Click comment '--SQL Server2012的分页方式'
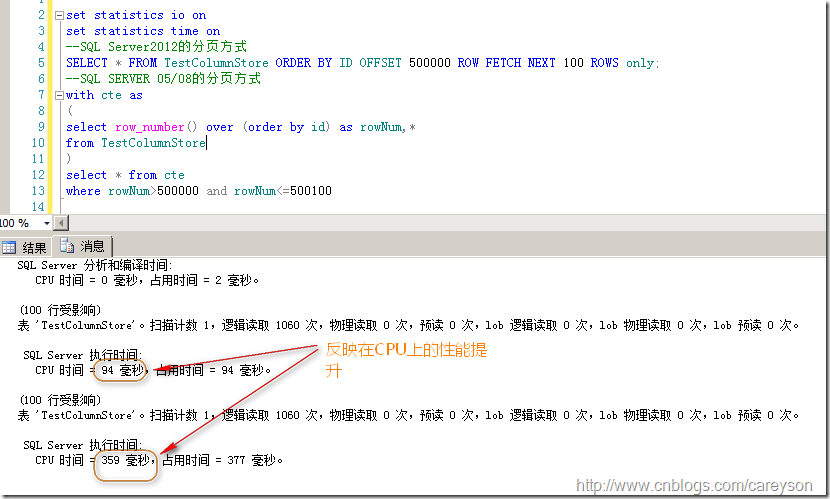Screen dimensions: 830x499 pyautogui.click(x=156, y=47)
